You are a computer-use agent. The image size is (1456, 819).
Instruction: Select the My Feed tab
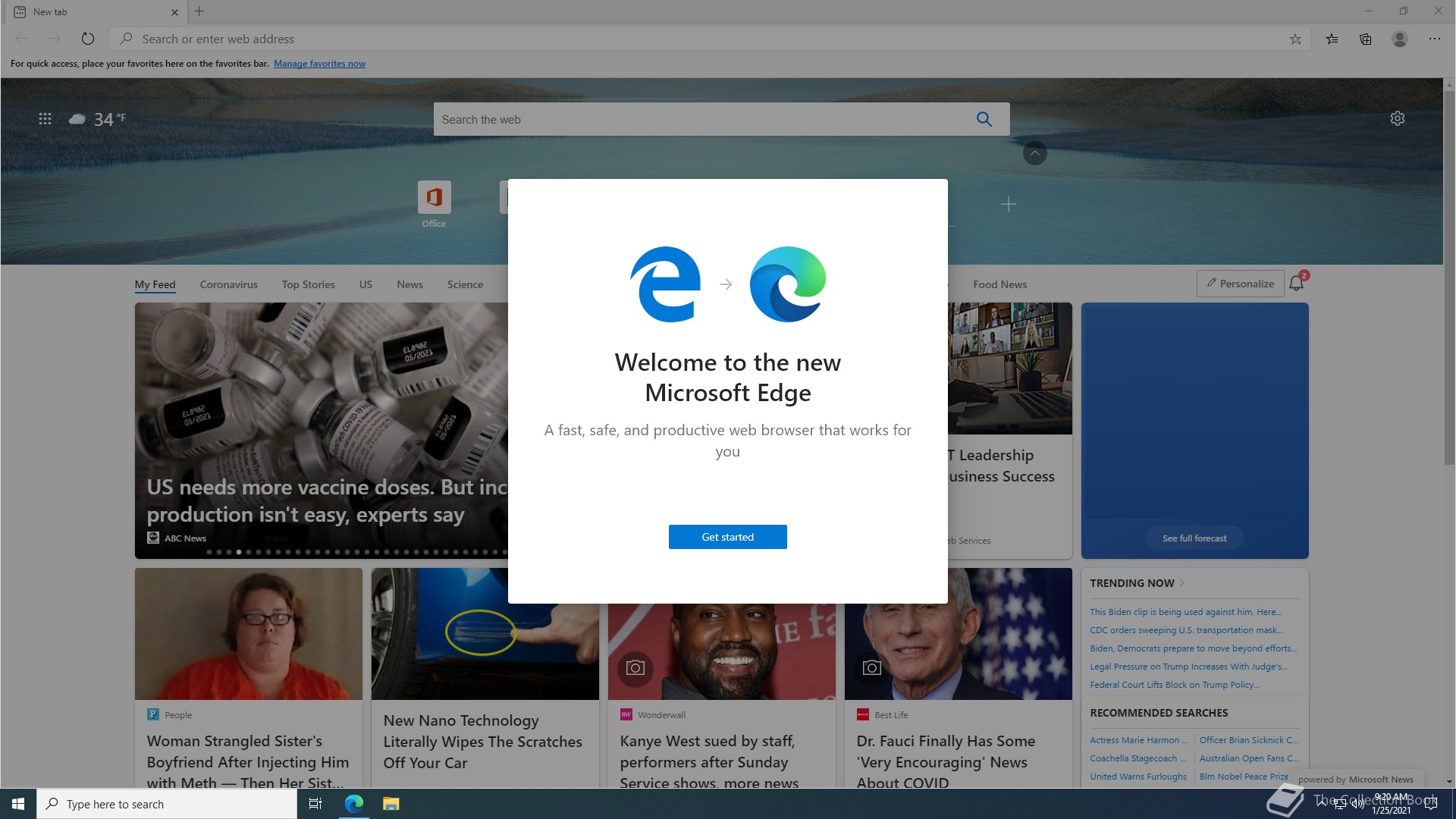point(155,284)
